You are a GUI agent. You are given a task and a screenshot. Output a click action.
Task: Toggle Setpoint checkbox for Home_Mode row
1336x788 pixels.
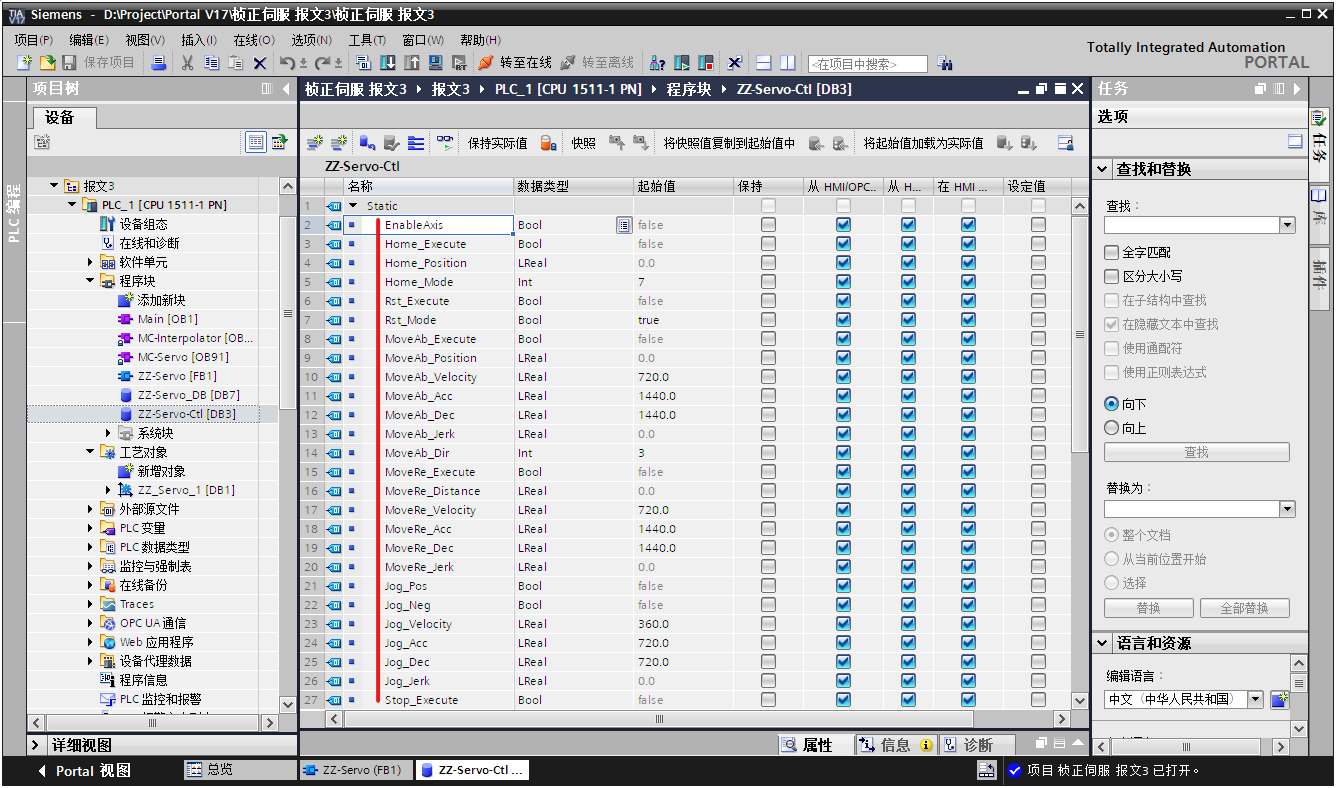pos(1038,282)
